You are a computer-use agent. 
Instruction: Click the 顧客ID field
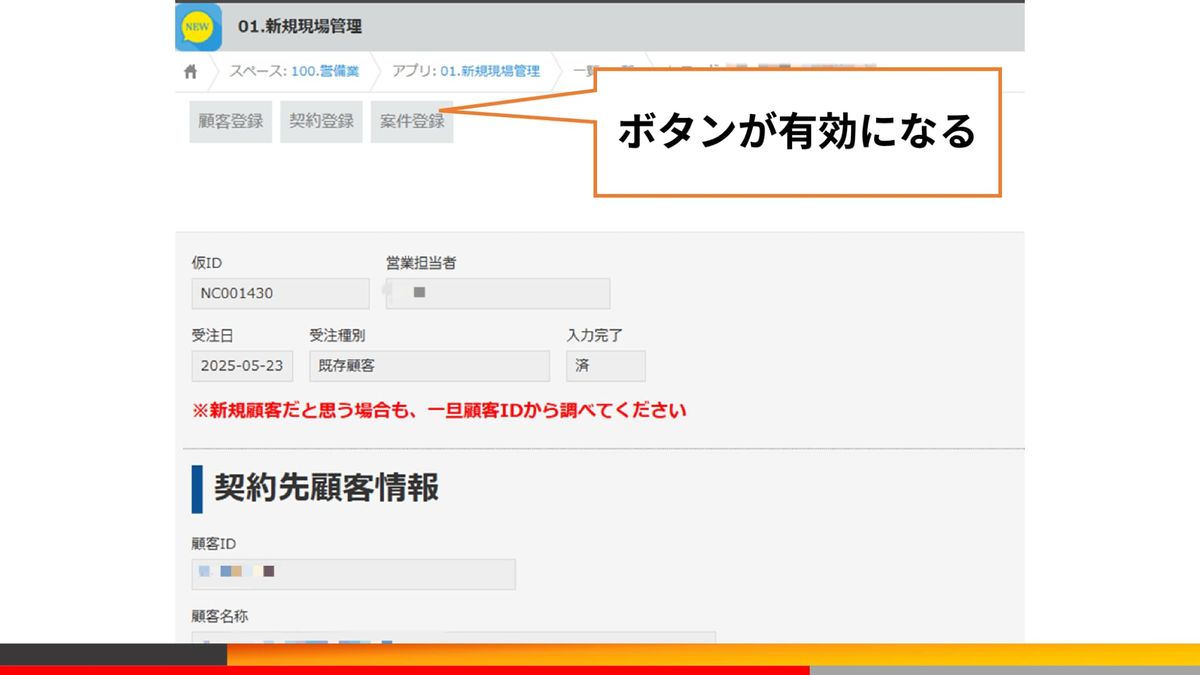(x=353, y=574)
